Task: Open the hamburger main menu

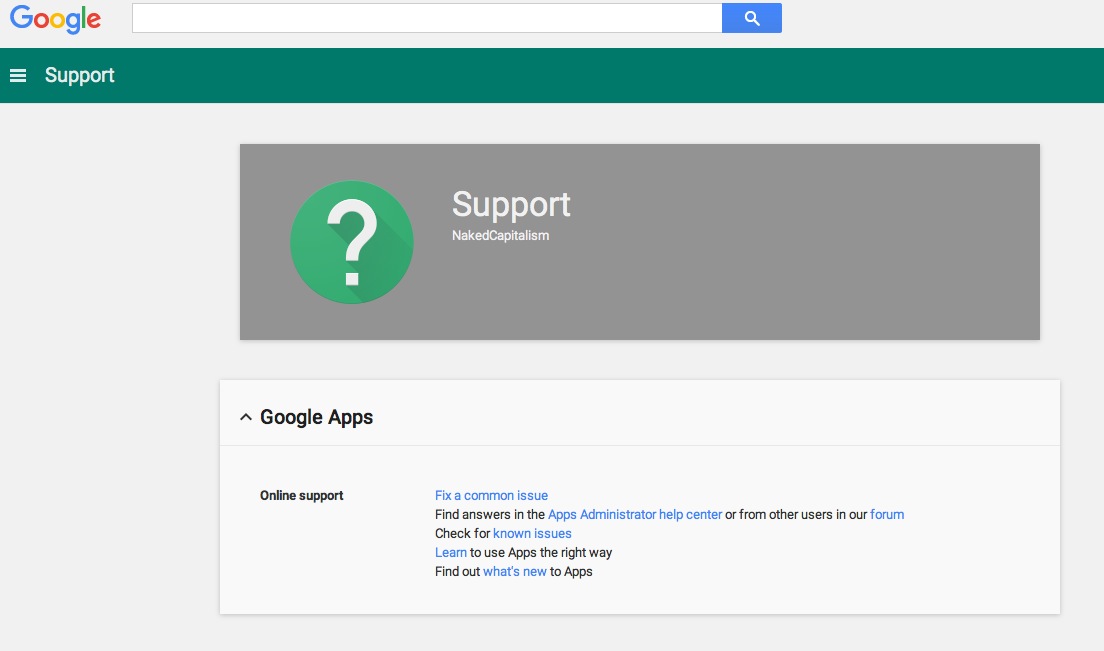Action: click(18, 75)
